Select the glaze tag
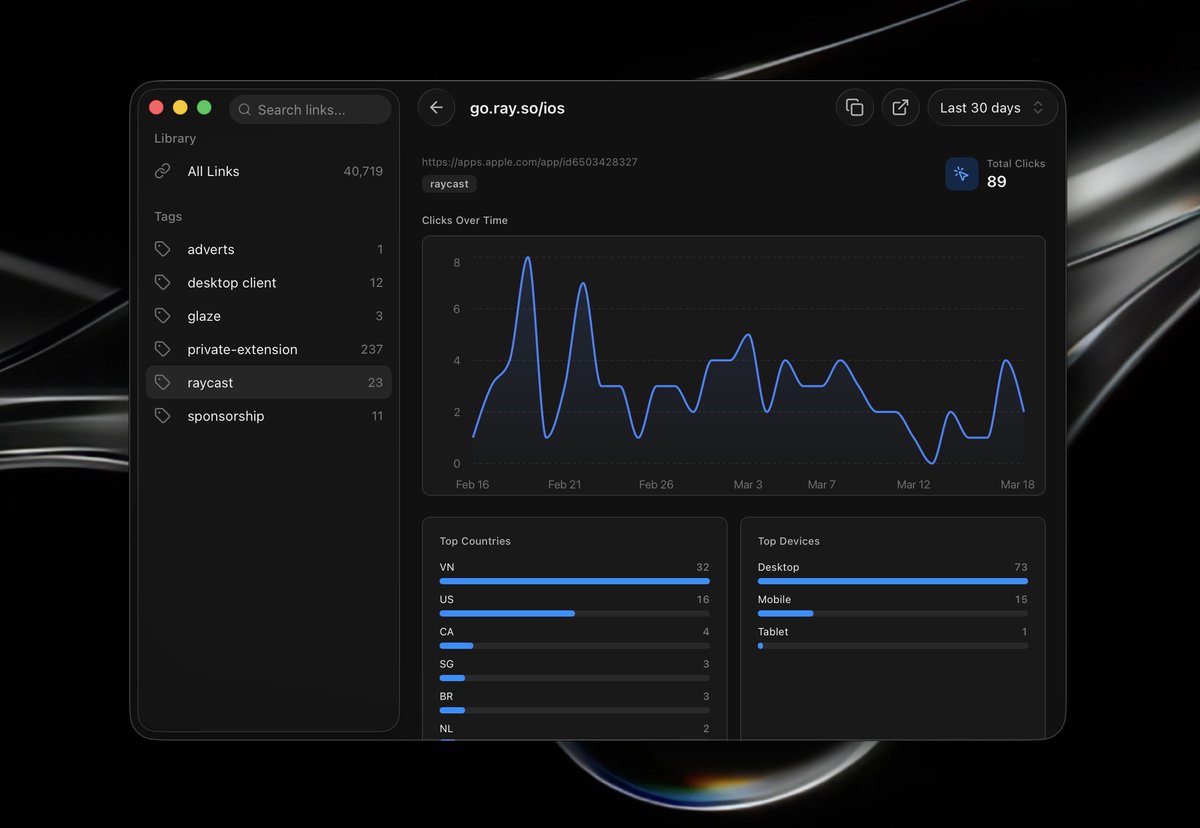This screenshot has height=828, width=1200. coord(269,316)
